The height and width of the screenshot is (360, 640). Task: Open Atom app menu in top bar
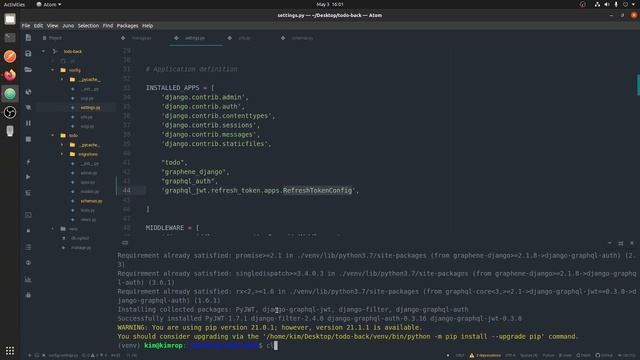coord(49,4)
